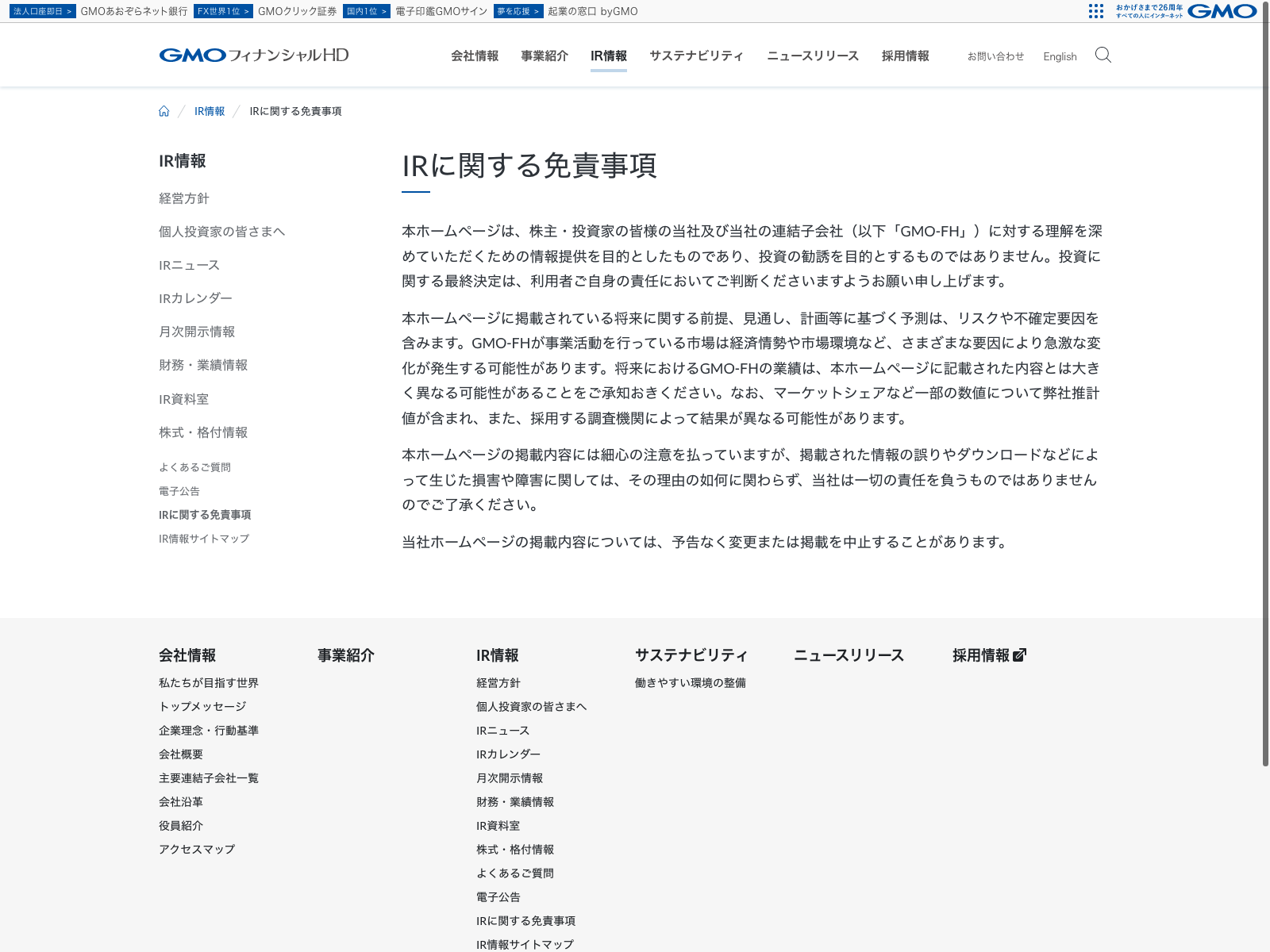Click the page vertical scrollbar
The height and width of the screenshot is (952, 1270).
click(x=1265, y=397)
